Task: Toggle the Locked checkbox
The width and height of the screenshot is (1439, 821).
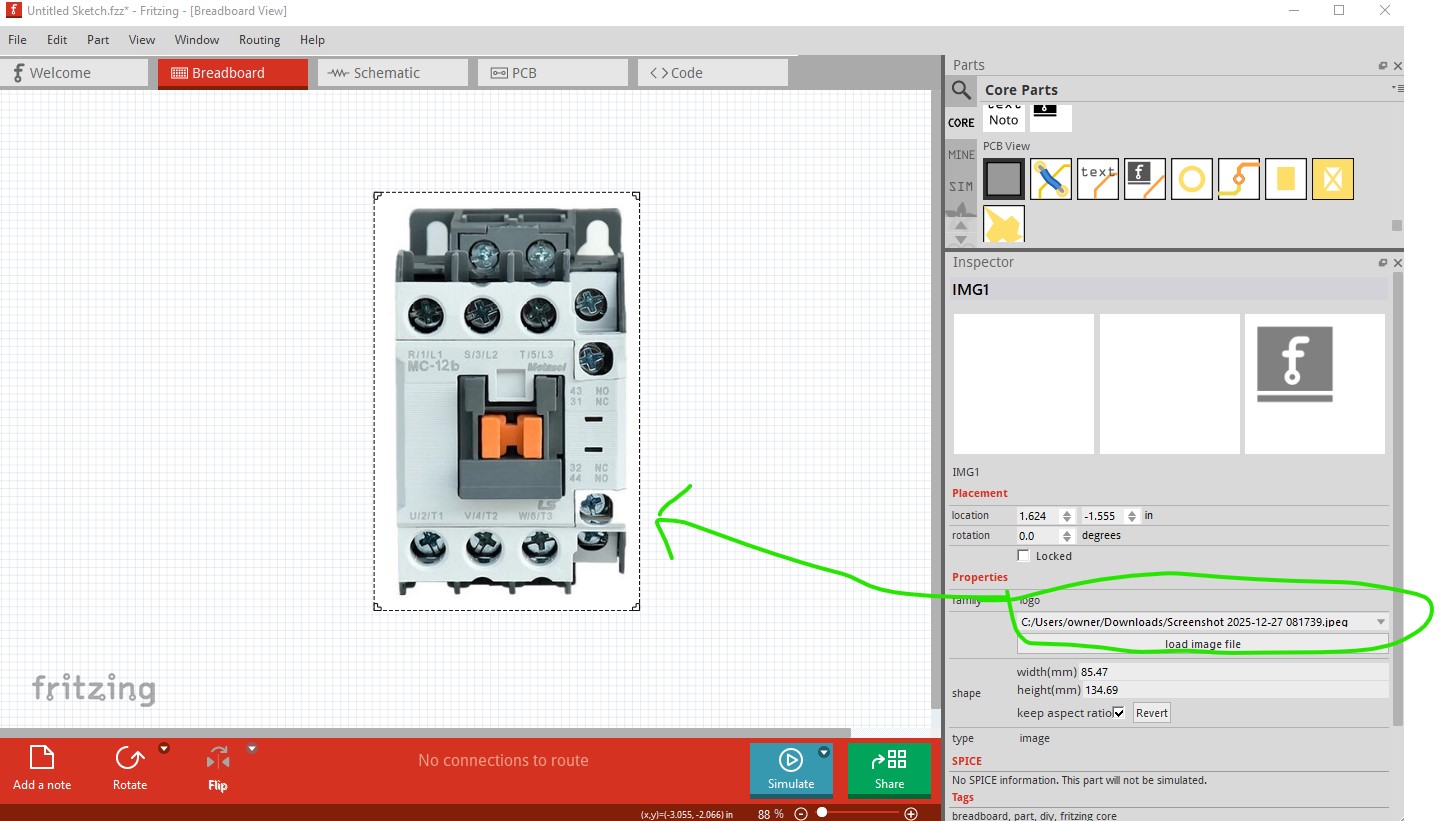Action: 1023,556
